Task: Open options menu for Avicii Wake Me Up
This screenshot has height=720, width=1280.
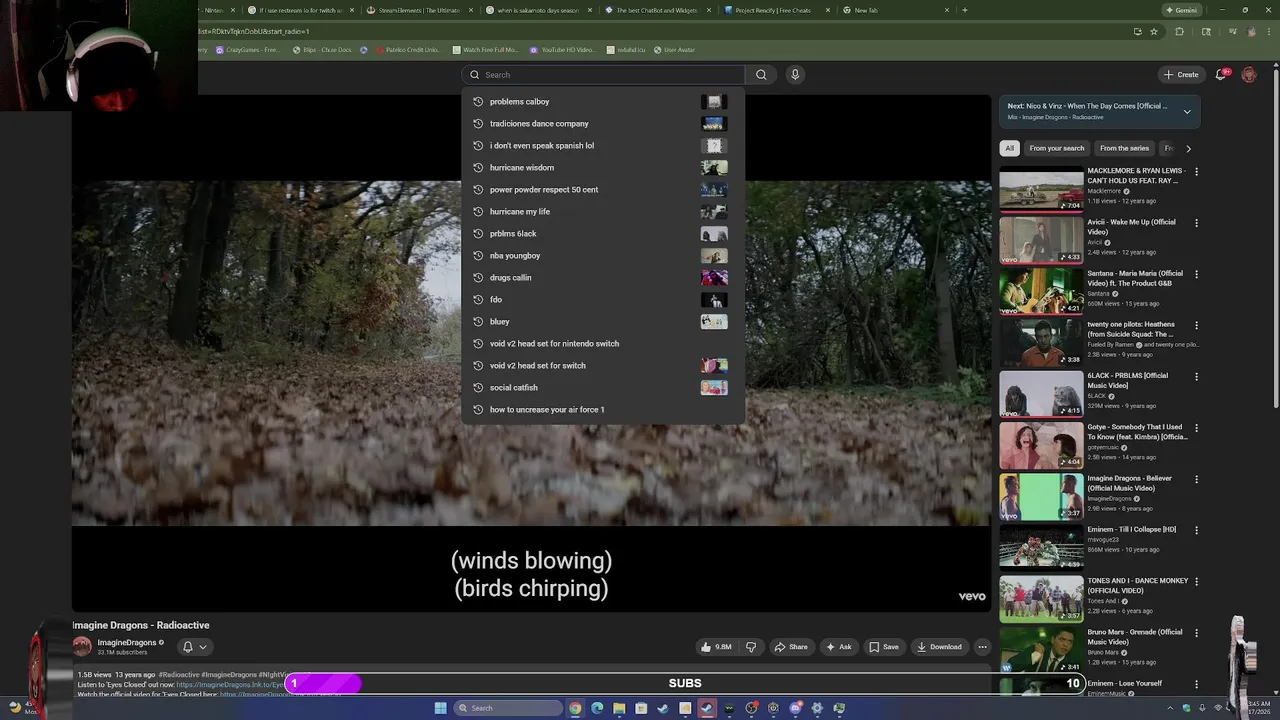Action: point(1196,222)
